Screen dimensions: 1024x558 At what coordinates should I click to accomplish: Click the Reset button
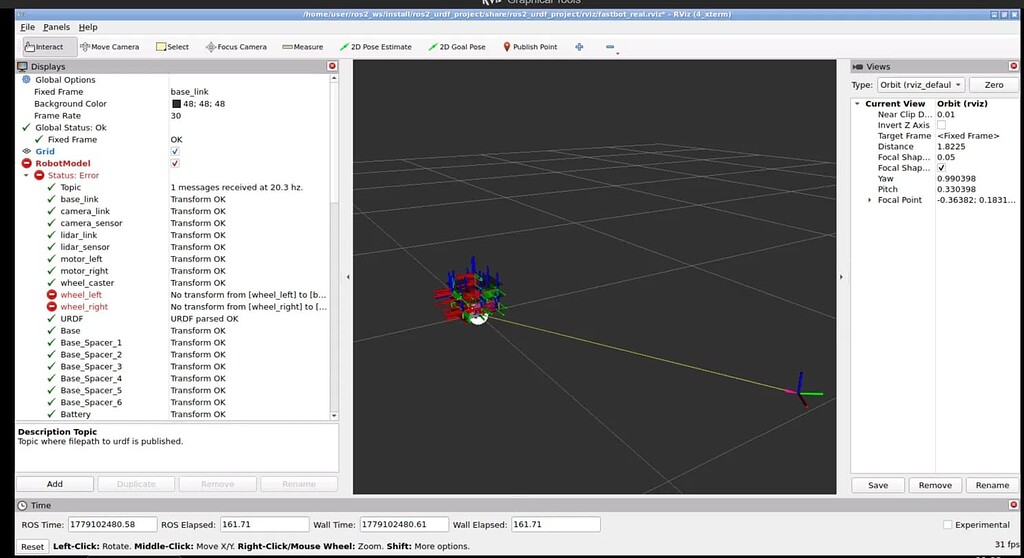point(32,547)
